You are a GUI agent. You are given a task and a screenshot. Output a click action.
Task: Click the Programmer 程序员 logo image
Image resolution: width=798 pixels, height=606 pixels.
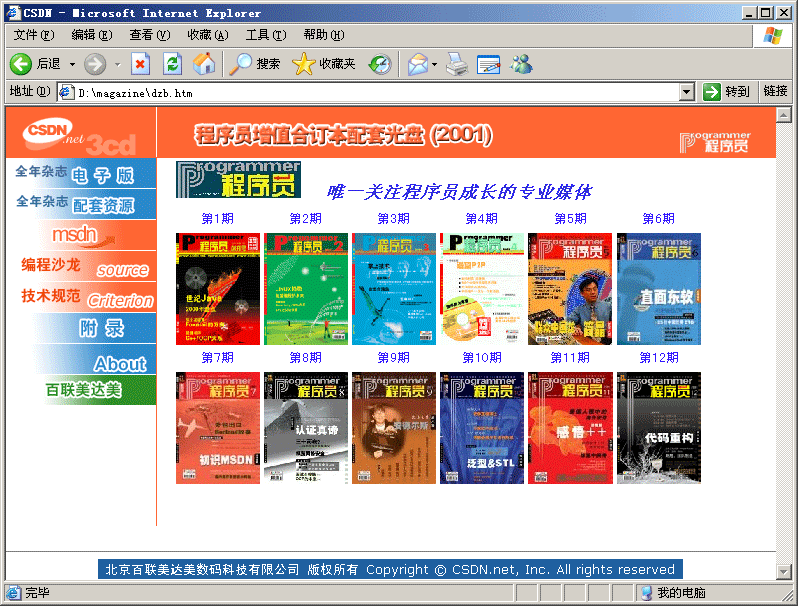click(238, 180)
